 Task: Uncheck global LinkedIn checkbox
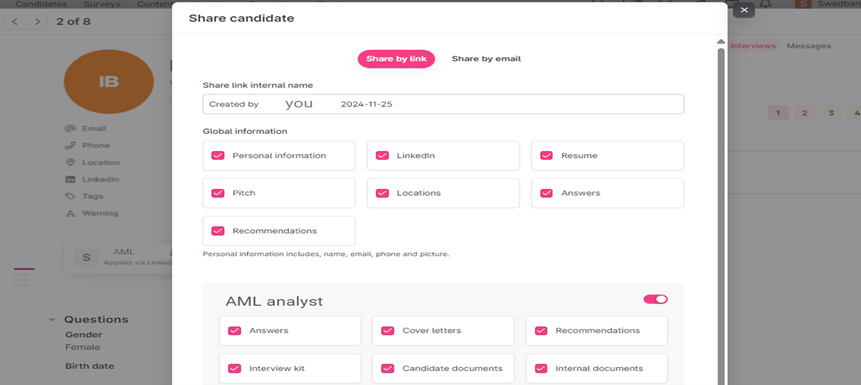coord(382,155)
